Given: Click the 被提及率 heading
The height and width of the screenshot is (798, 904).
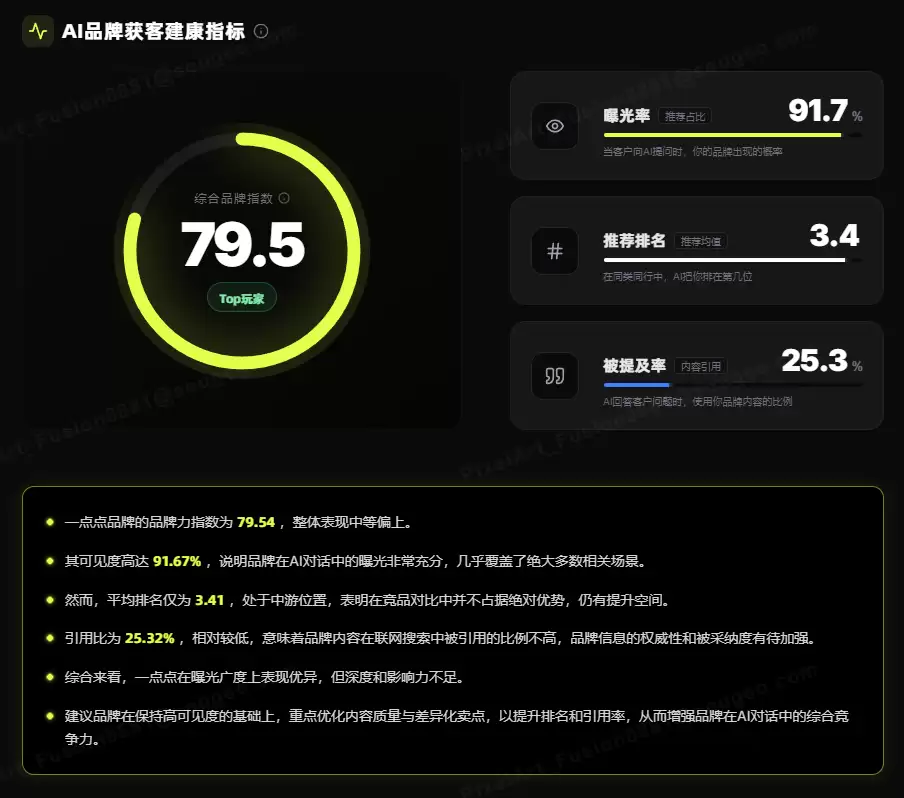Looking at the screenshot, I should tap(634, 366).
